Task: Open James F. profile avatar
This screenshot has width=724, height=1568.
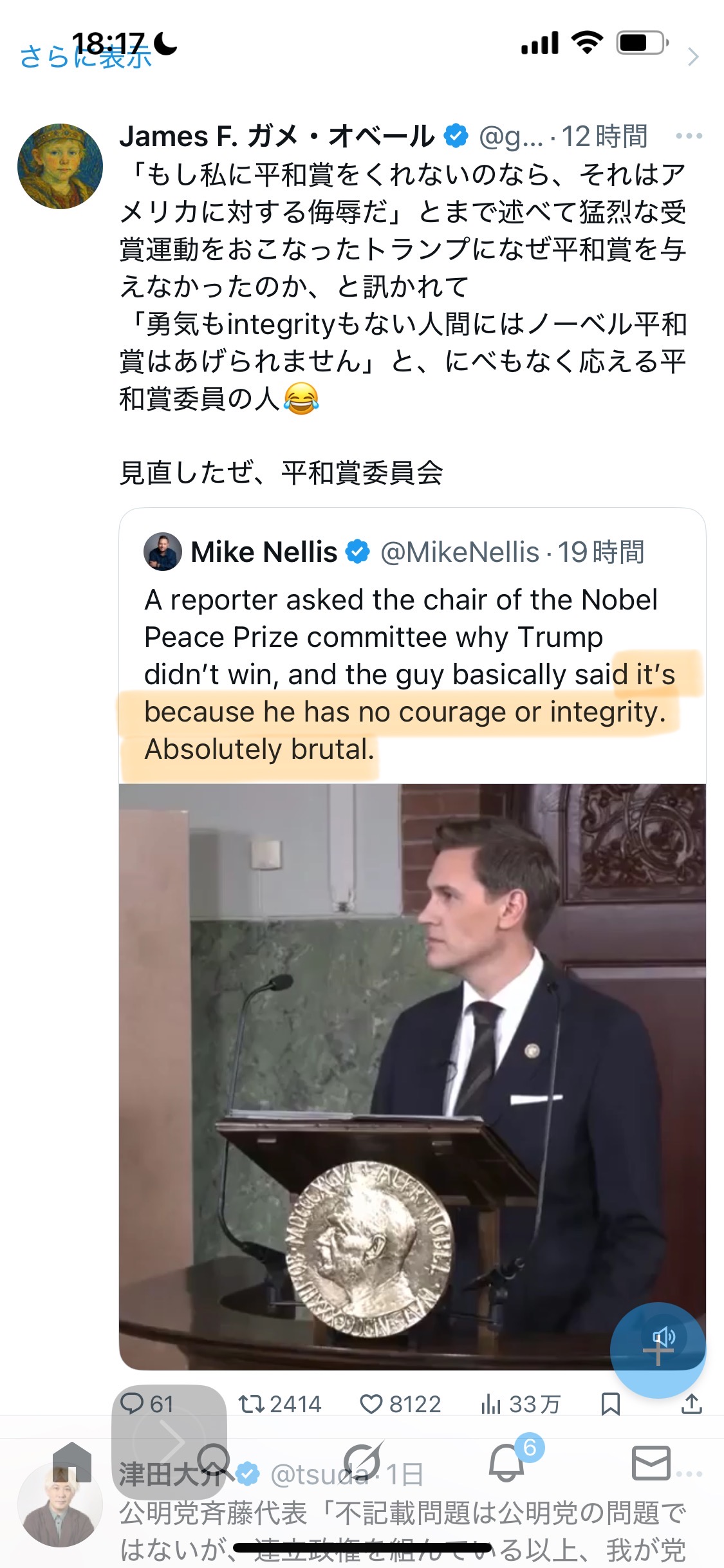Action: pyautogui.click(x=60, y=166)
